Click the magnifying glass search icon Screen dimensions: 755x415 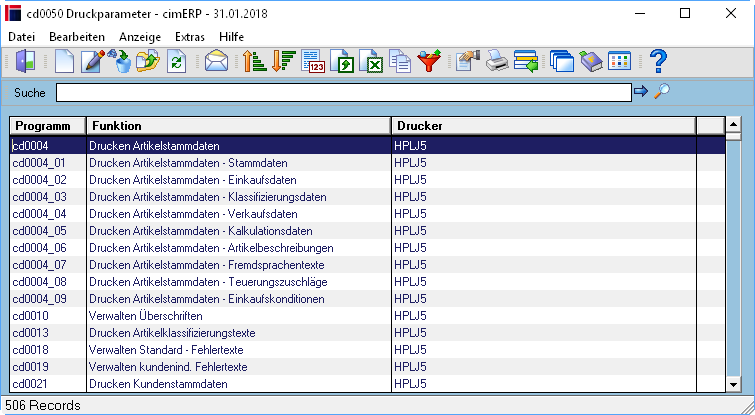pyautogui.click(x=662, y=91)
